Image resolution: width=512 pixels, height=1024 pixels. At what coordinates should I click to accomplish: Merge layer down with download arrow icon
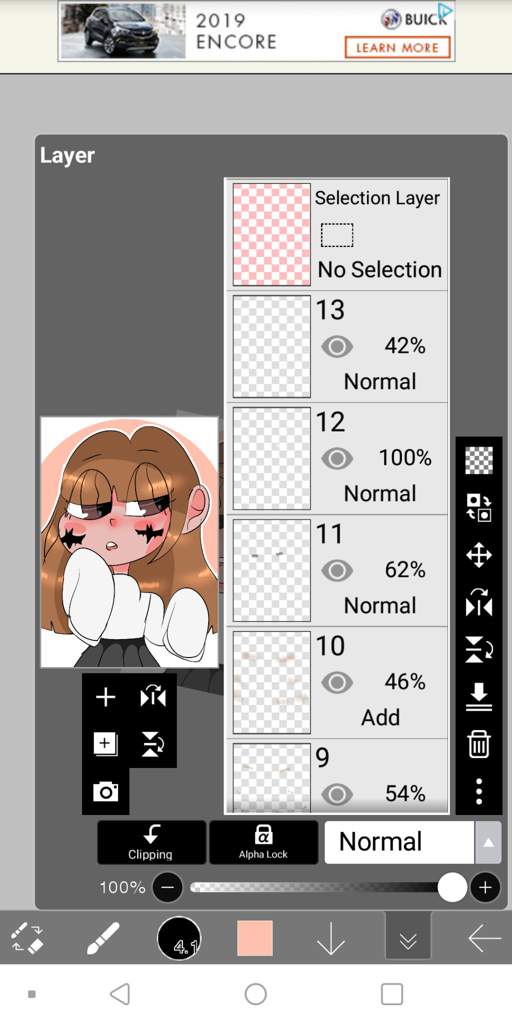[479, 697]
